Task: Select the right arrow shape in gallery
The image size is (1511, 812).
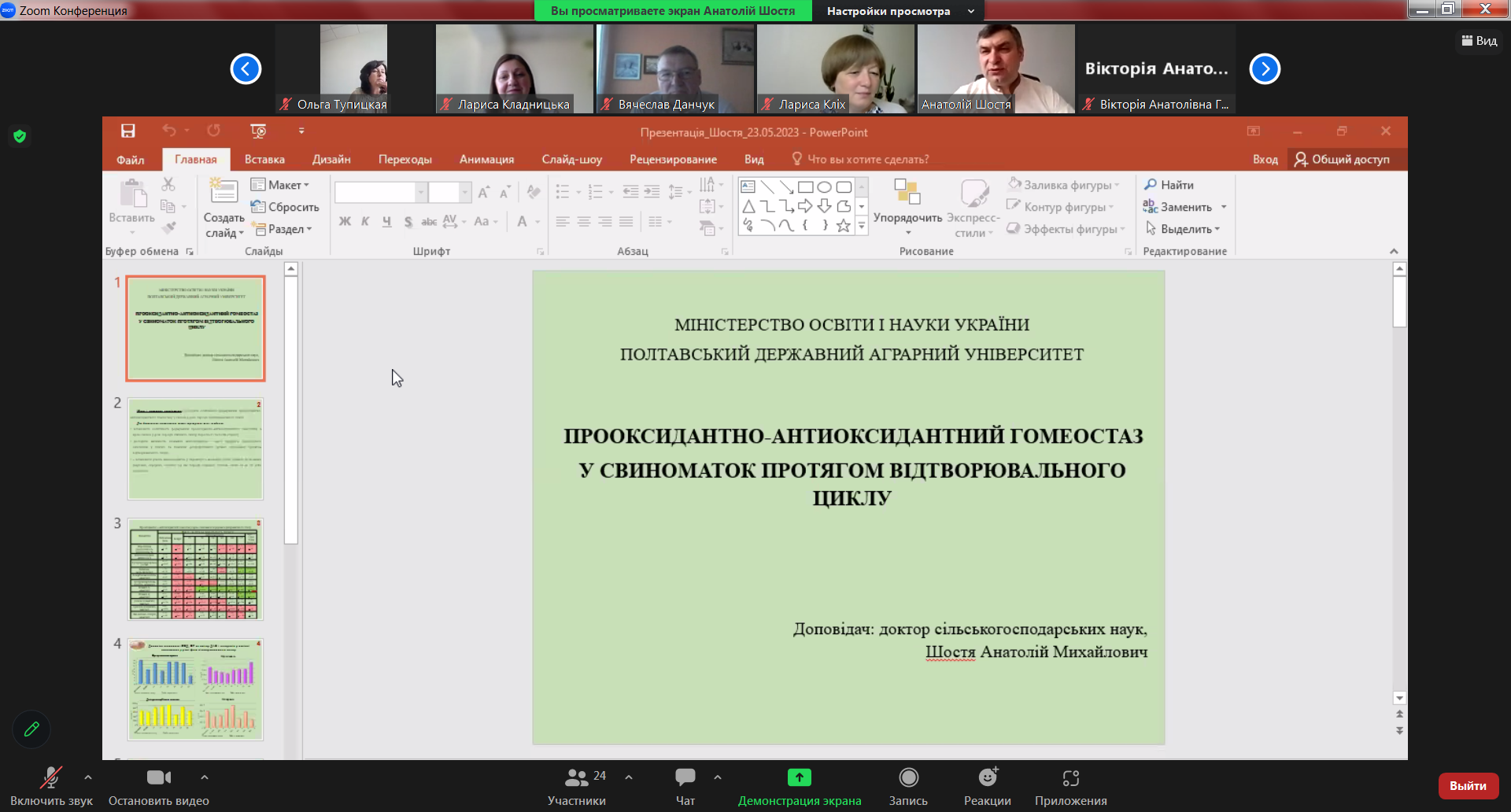Action: coord(805,206)
